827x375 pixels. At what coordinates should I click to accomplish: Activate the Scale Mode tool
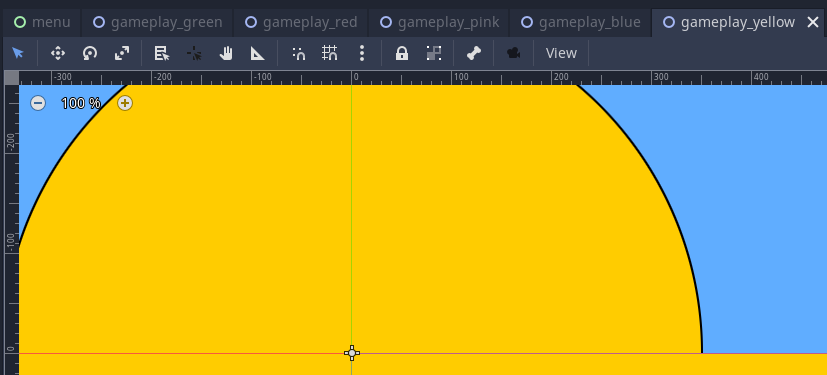coord(122,53)
